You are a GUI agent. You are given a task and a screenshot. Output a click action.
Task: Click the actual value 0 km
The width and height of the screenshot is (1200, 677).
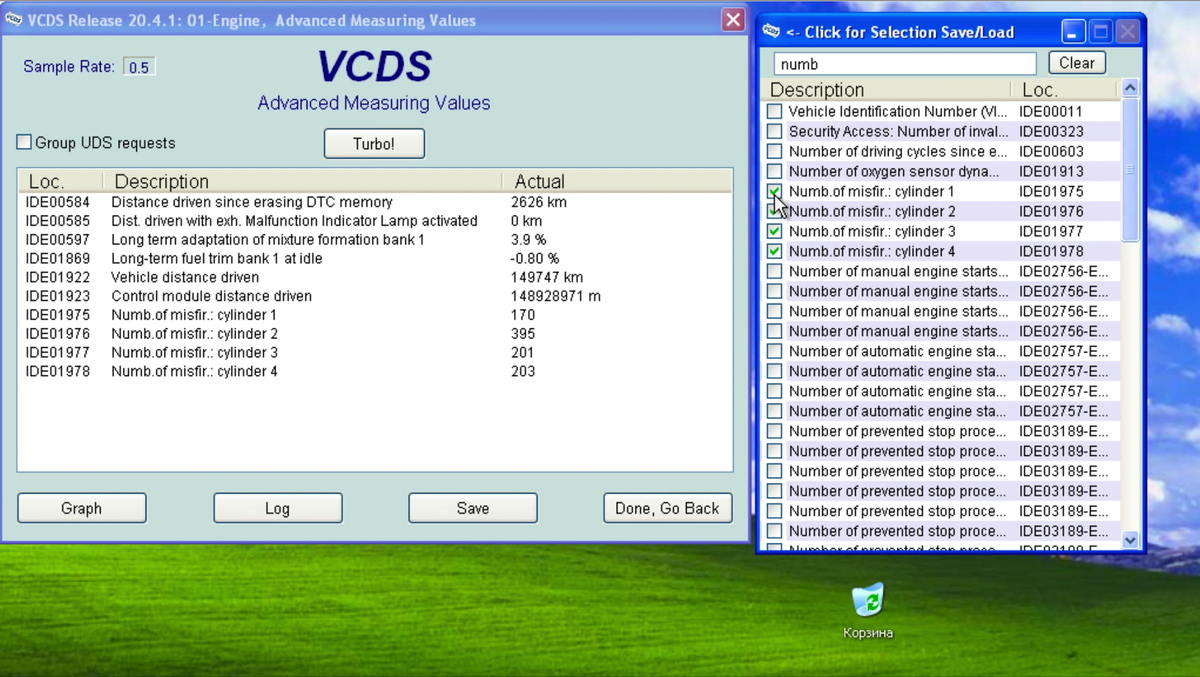pyautogui.click(x=526, y=221)
